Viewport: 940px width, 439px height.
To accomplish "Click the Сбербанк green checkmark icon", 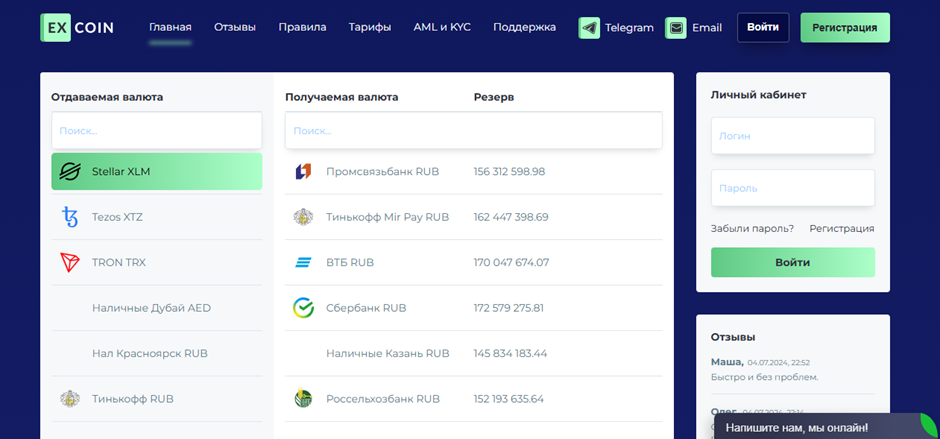I will point(303,308).
